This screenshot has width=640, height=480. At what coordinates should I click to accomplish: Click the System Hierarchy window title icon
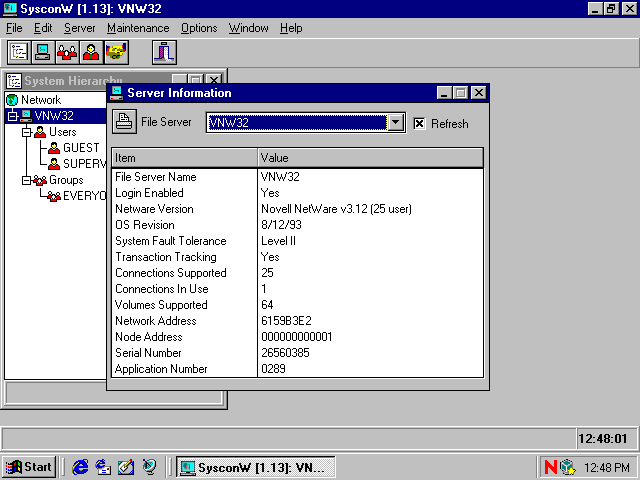14,81
